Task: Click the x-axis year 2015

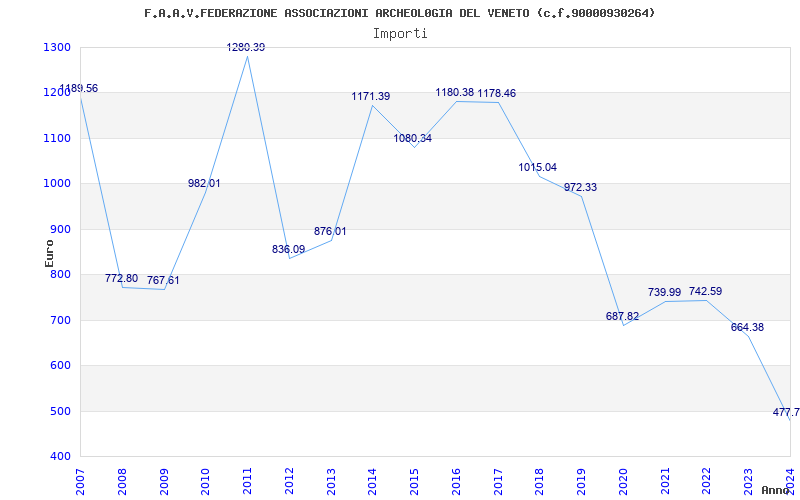Action: pos(414,482)
